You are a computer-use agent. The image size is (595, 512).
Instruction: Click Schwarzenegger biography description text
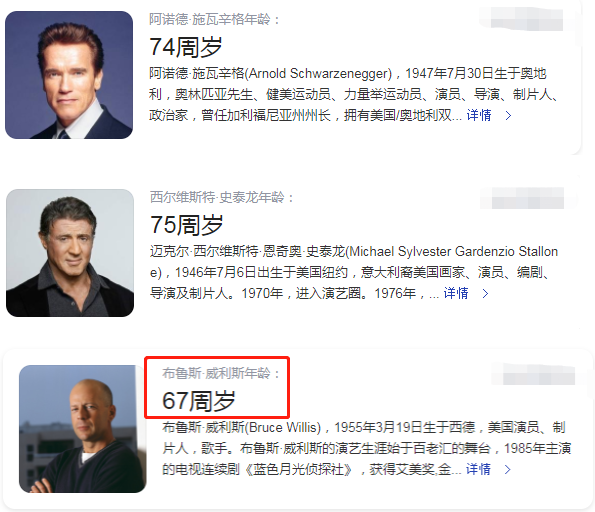[353, 94]
